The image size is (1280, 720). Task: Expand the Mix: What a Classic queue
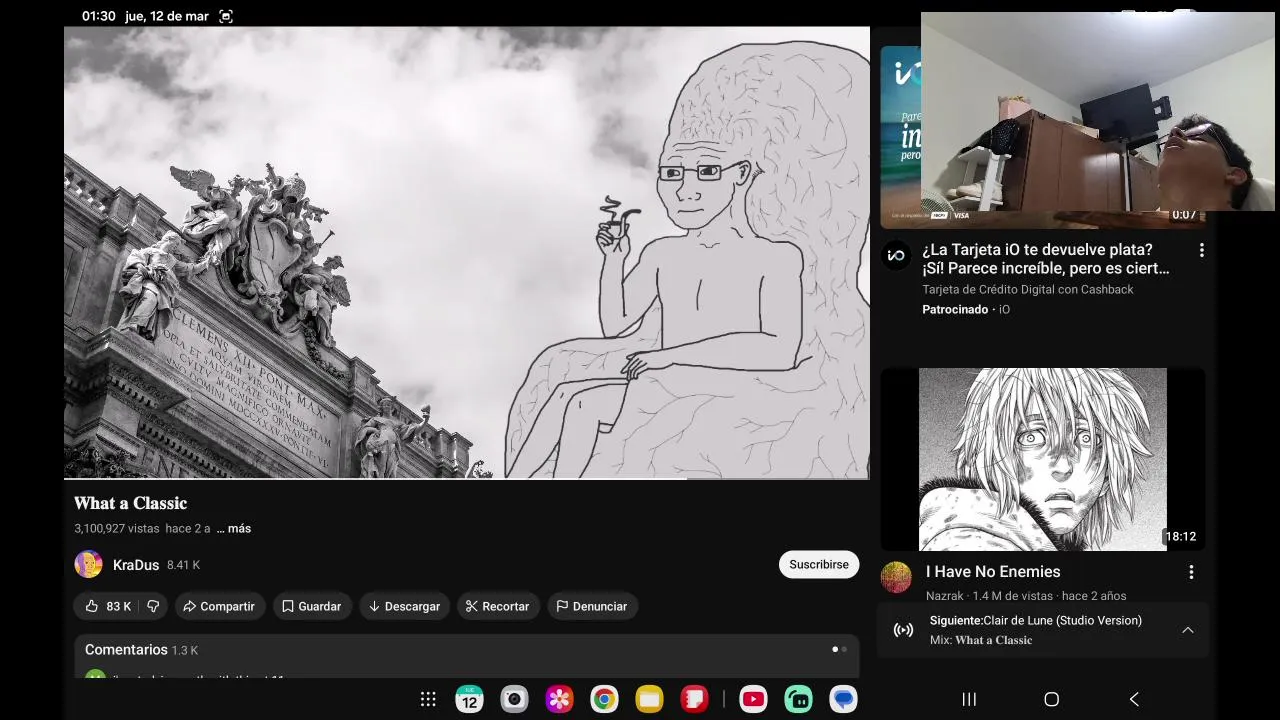tap(1188, 630)
